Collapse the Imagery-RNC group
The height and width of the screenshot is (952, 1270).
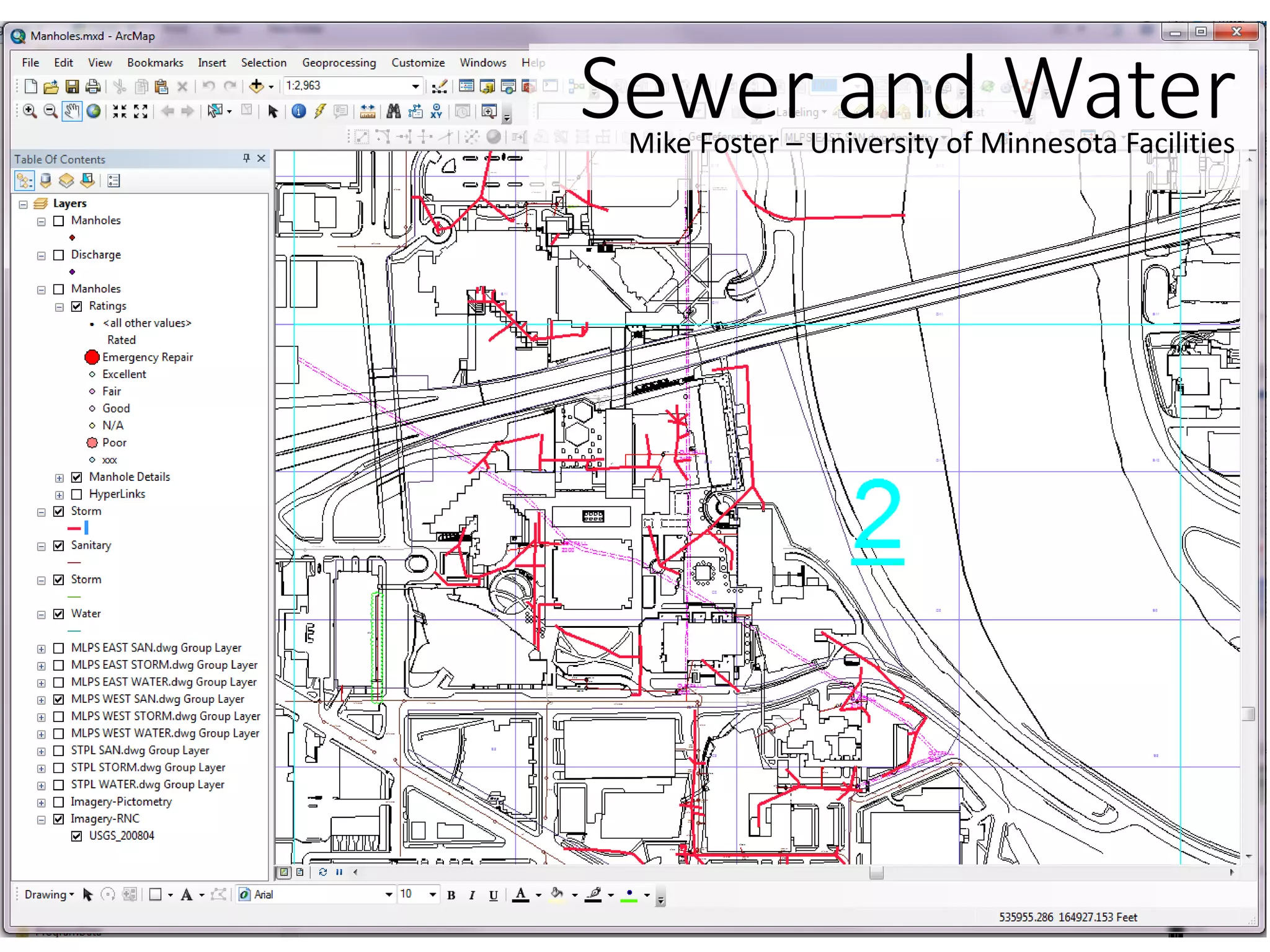click(x=42, y=820)
